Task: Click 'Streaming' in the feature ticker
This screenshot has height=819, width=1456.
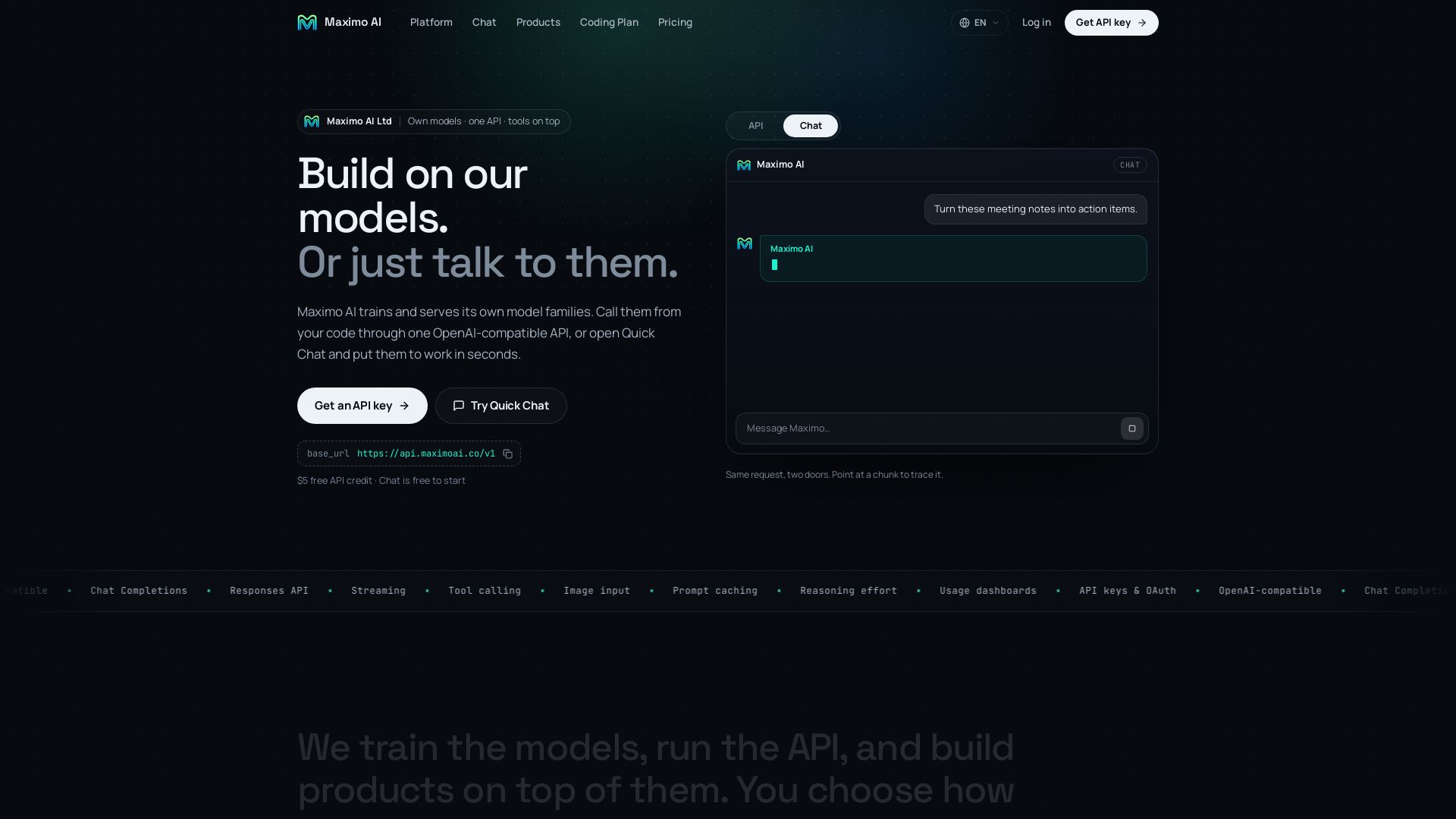Action: point(378,591)
